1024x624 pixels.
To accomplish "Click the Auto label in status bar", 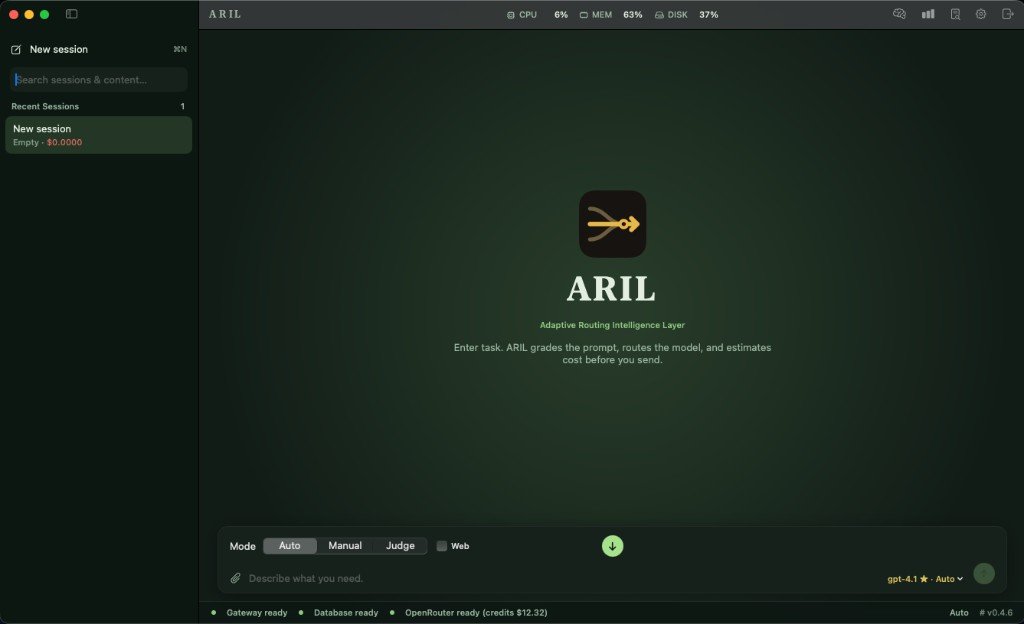I will pos(959,613).
